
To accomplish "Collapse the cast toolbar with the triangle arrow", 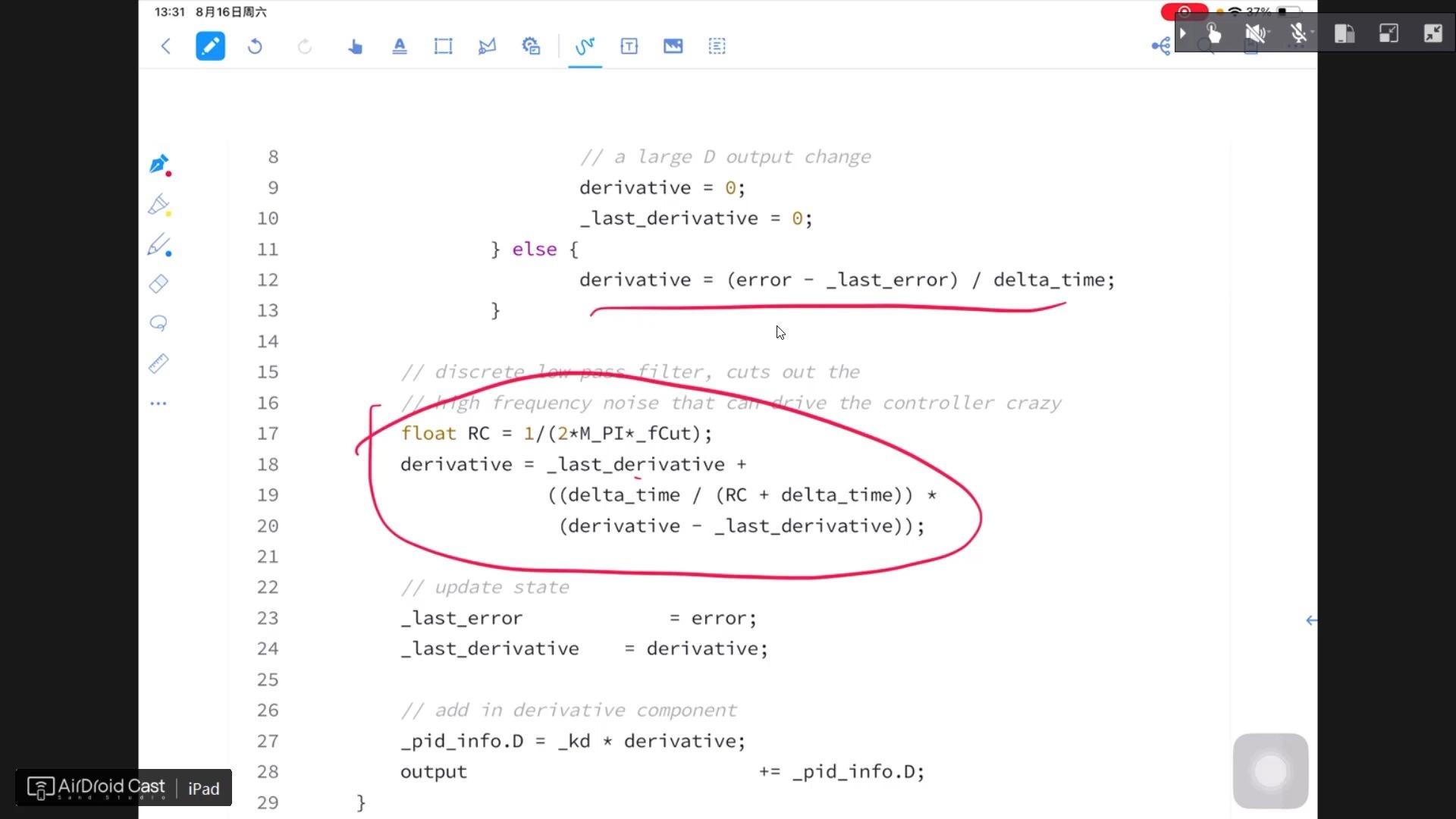I will point(1183,33).
